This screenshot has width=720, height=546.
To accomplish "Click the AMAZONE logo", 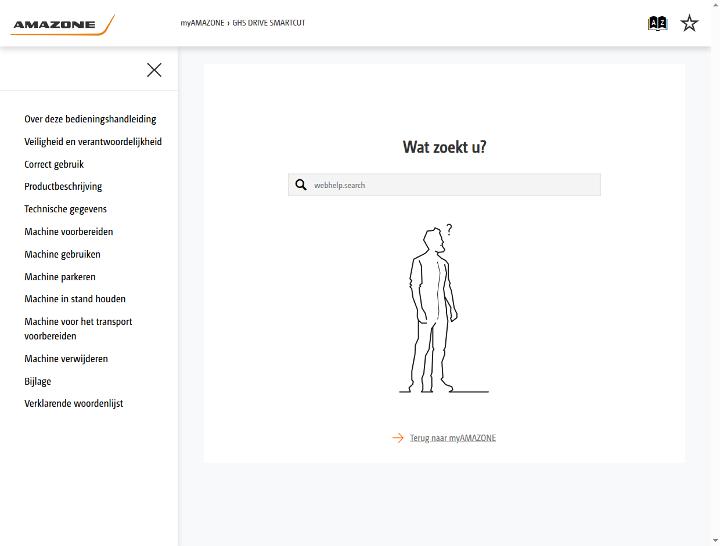I will tap(62, 25).
